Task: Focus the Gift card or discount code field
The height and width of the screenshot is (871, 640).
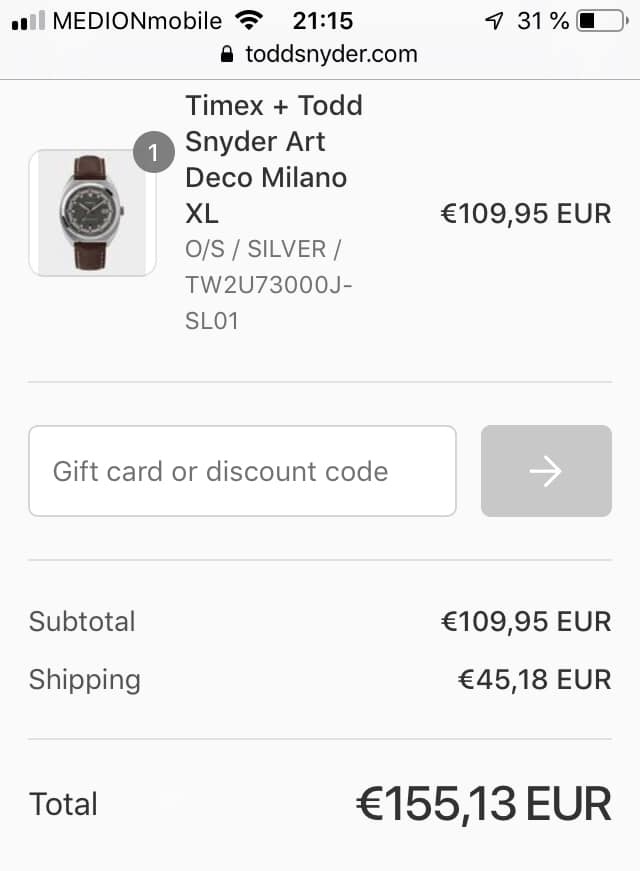Action: point(242,471)
